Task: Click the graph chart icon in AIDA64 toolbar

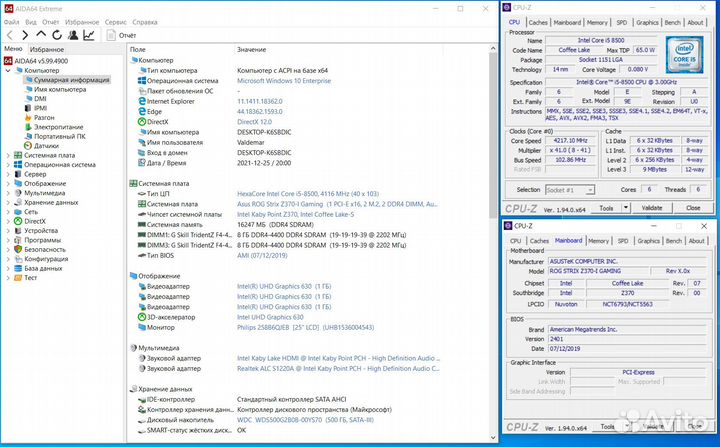Action: click(89, 35)
